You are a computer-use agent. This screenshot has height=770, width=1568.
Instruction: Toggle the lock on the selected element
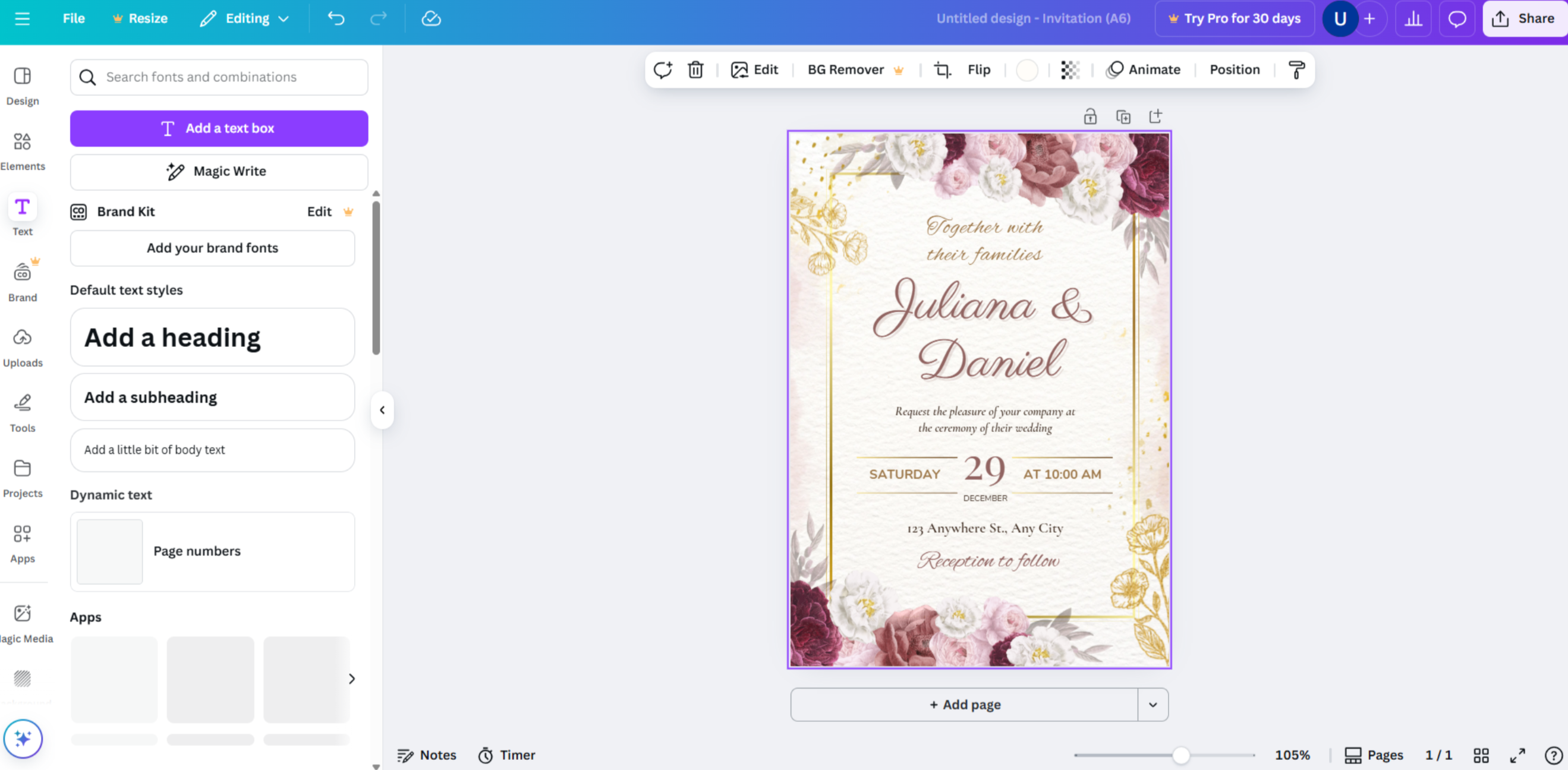click(1090, 116)
